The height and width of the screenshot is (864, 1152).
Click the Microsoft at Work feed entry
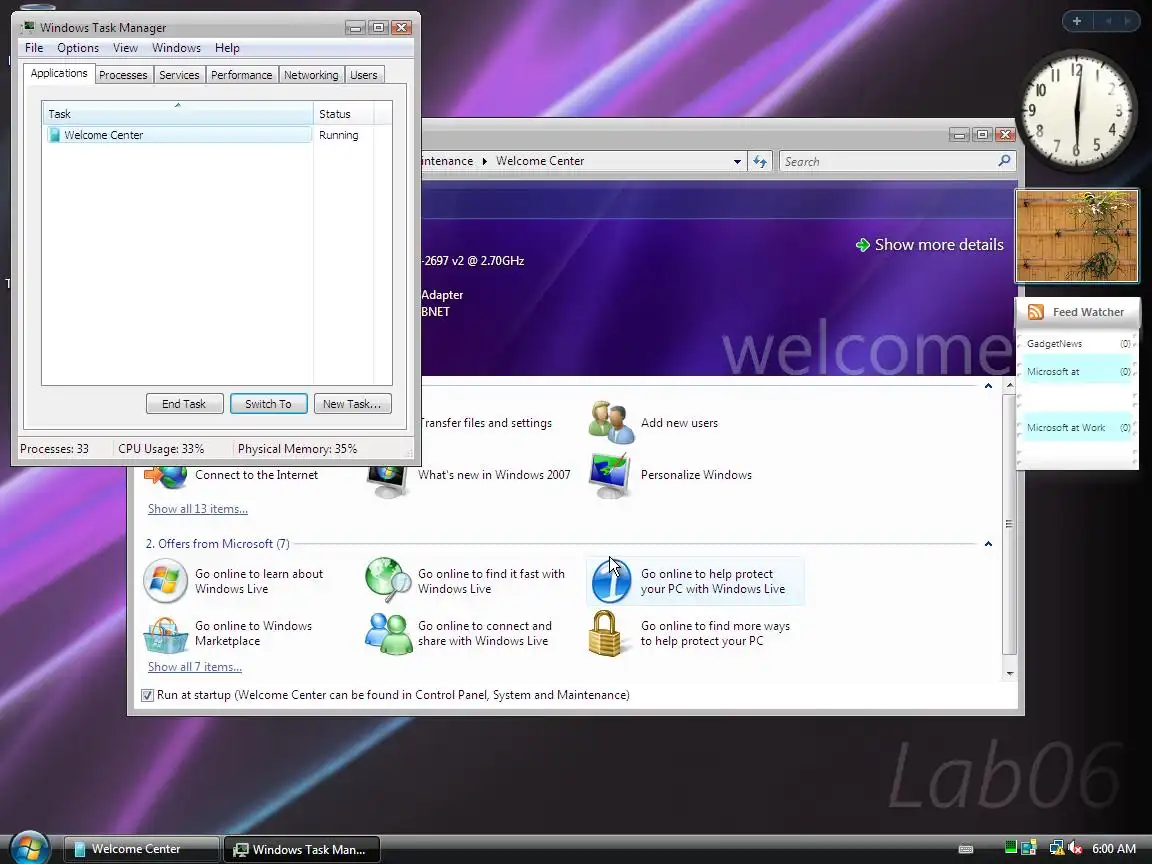pyautogui.click(x=1077, y=428)
